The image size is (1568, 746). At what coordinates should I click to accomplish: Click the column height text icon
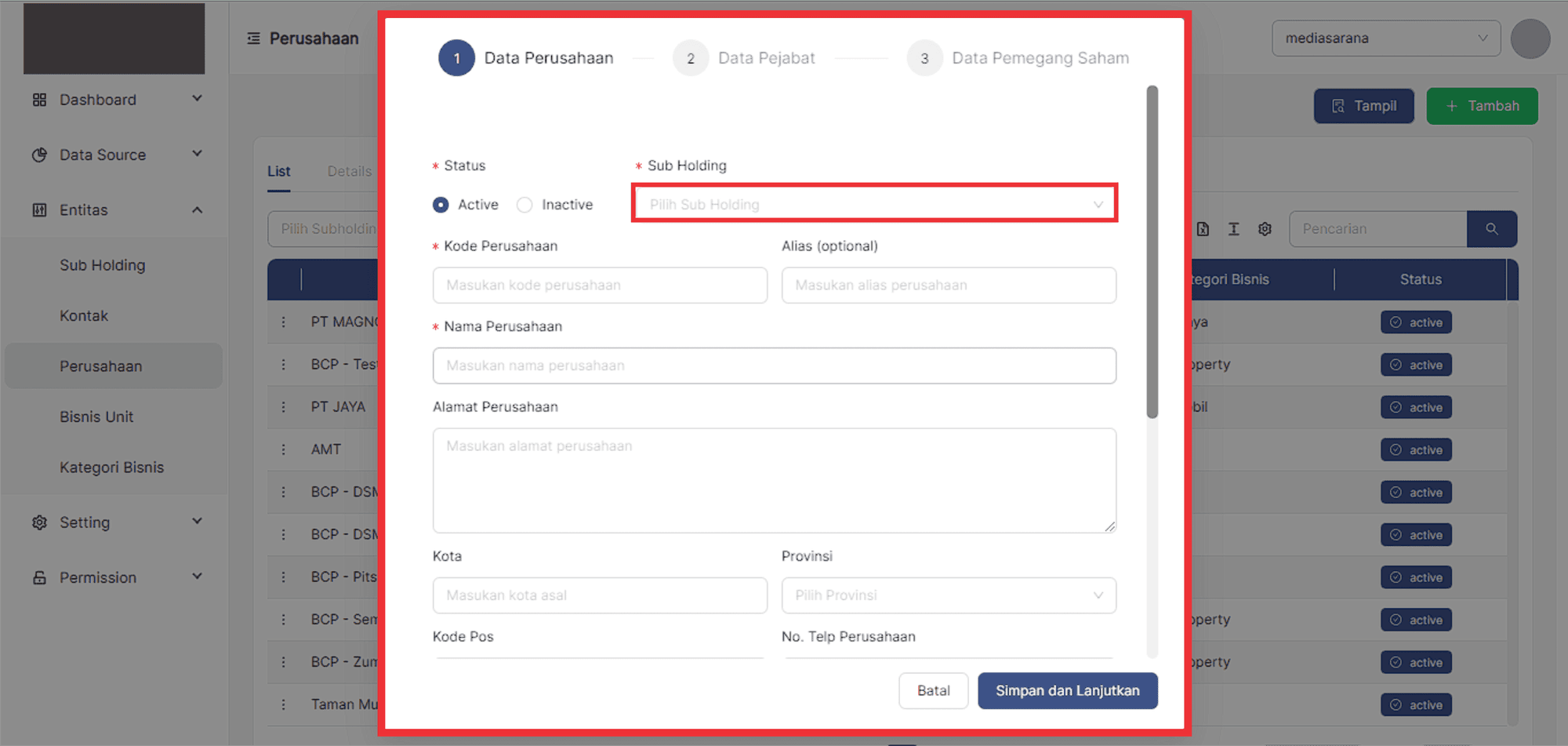coord(1233,229)
